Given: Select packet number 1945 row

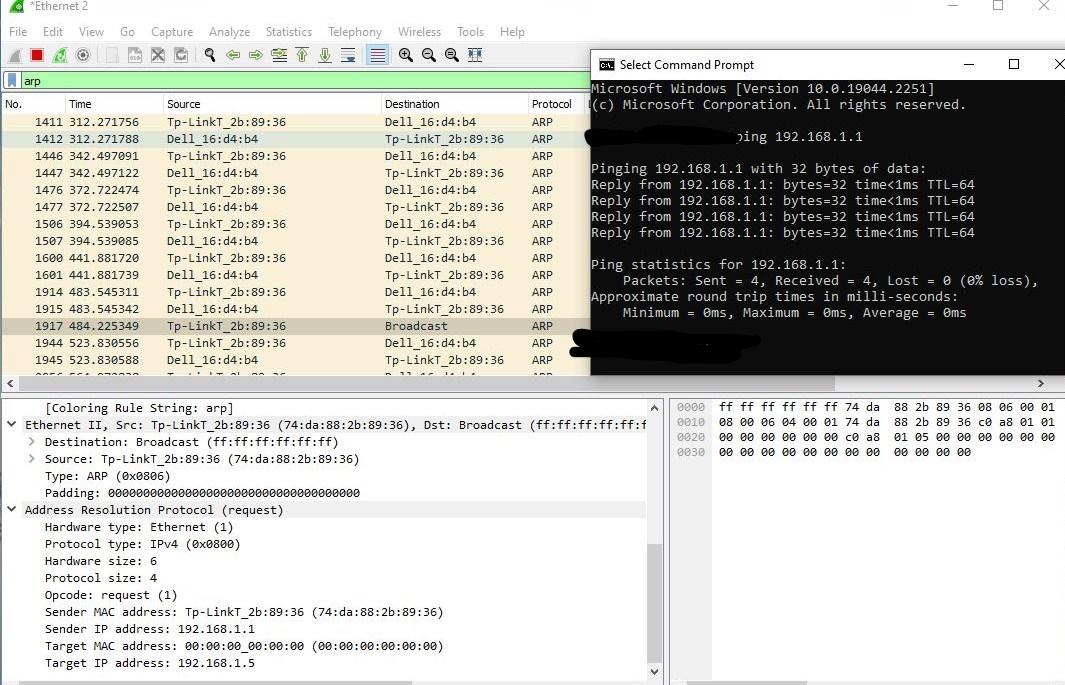Looking at the screenshot, I should [x=295, y=360].
